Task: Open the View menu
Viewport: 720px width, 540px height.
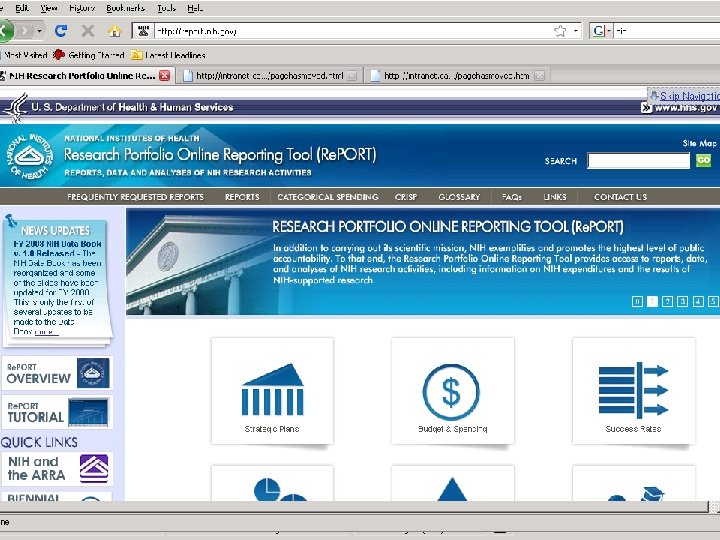Action: pos(48,8)
